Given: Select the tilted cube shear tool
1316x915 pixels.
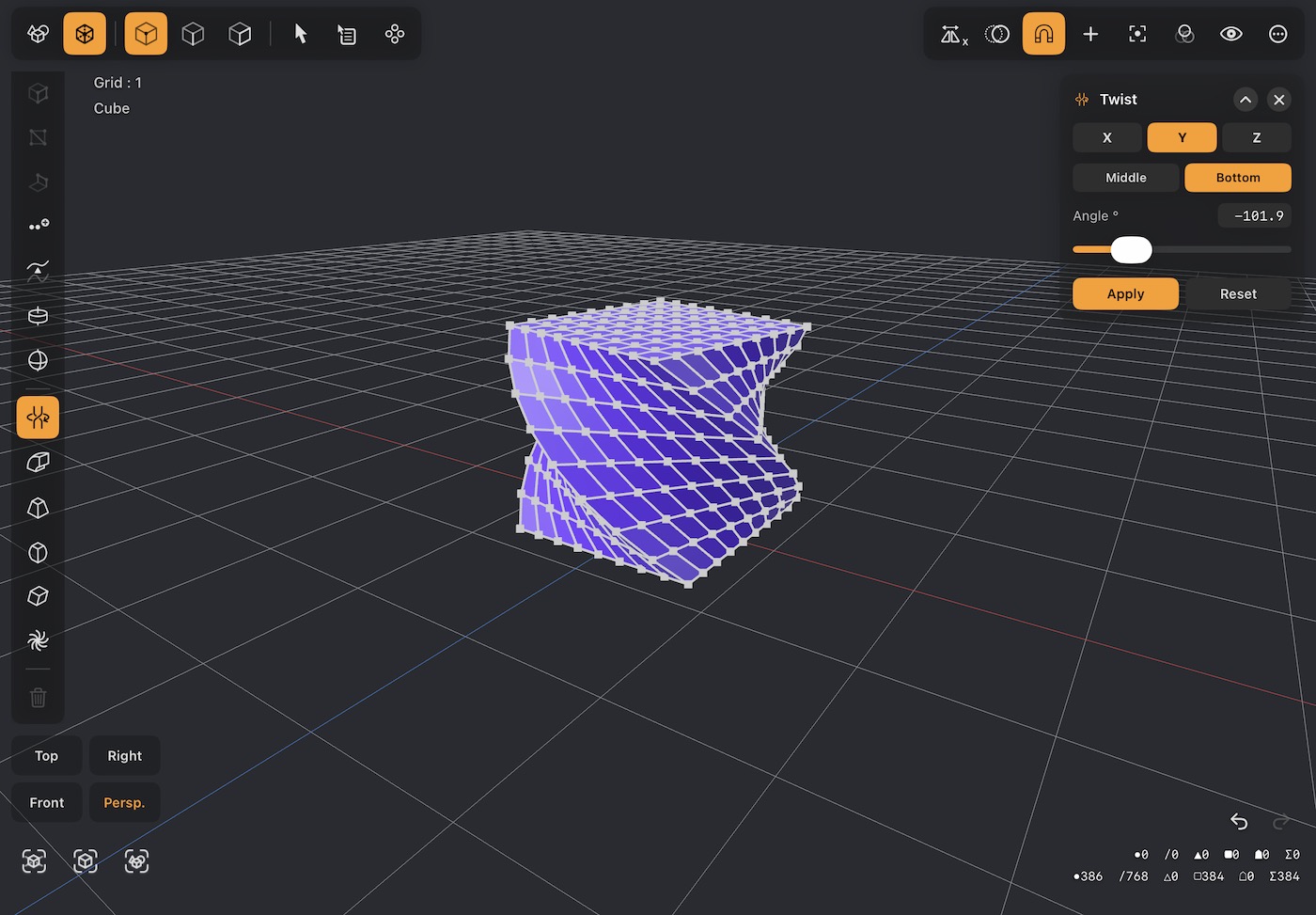Looking at the screenshot, I should pos(38,596).
